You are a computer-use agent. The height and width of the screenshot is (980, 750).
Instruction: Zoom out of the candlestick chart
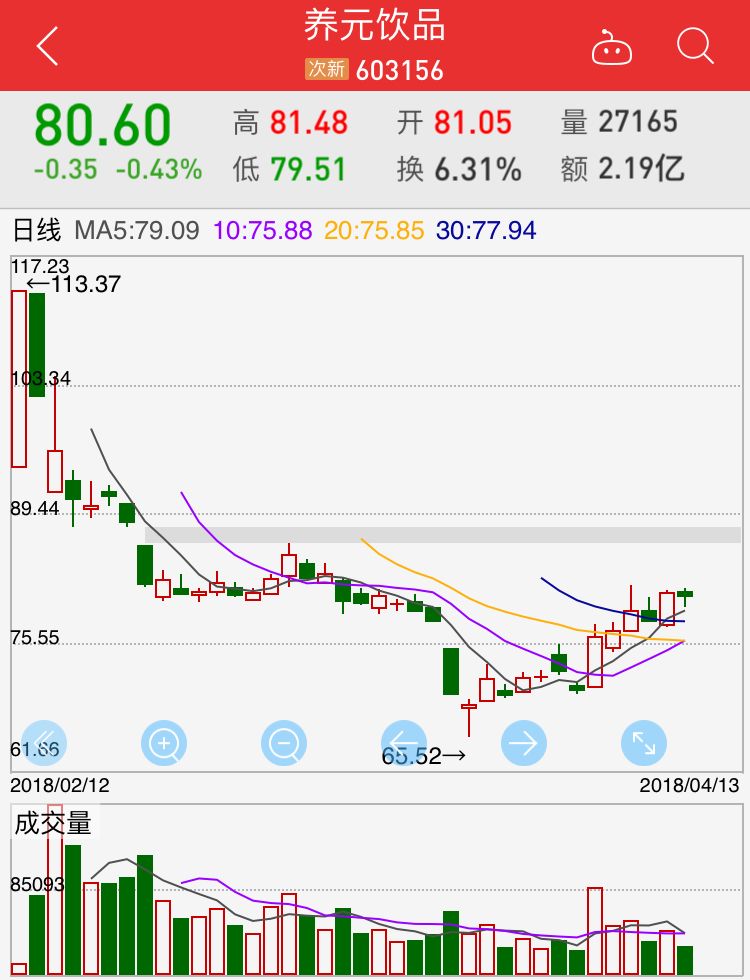tap(284, 743)
